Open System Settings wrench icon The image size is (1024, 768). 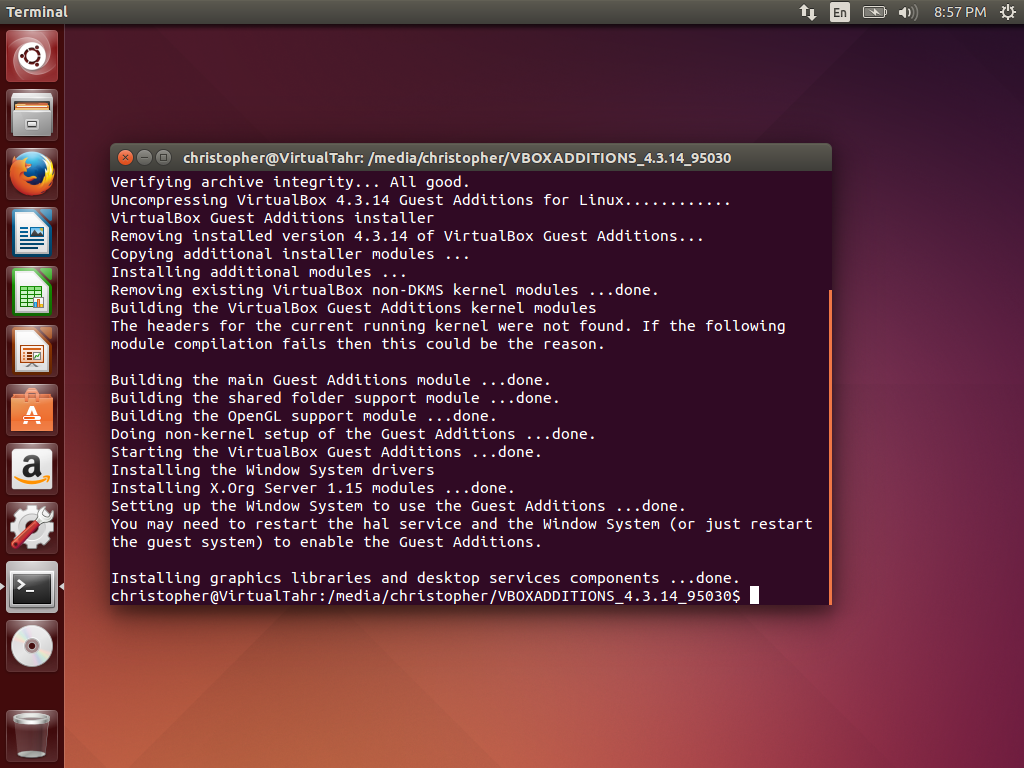32,528
